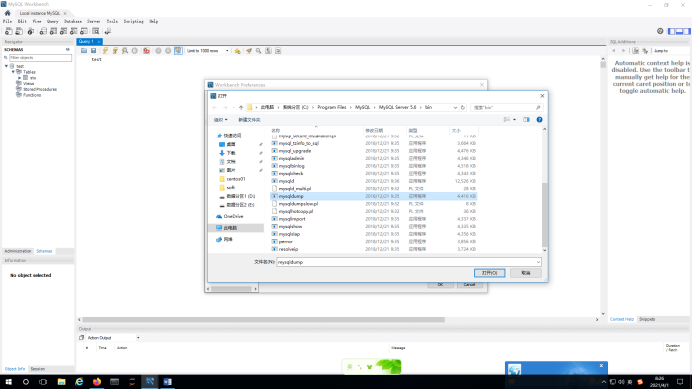
Task: Toggle autocommit mode button
Action: [x=178, y=51]
